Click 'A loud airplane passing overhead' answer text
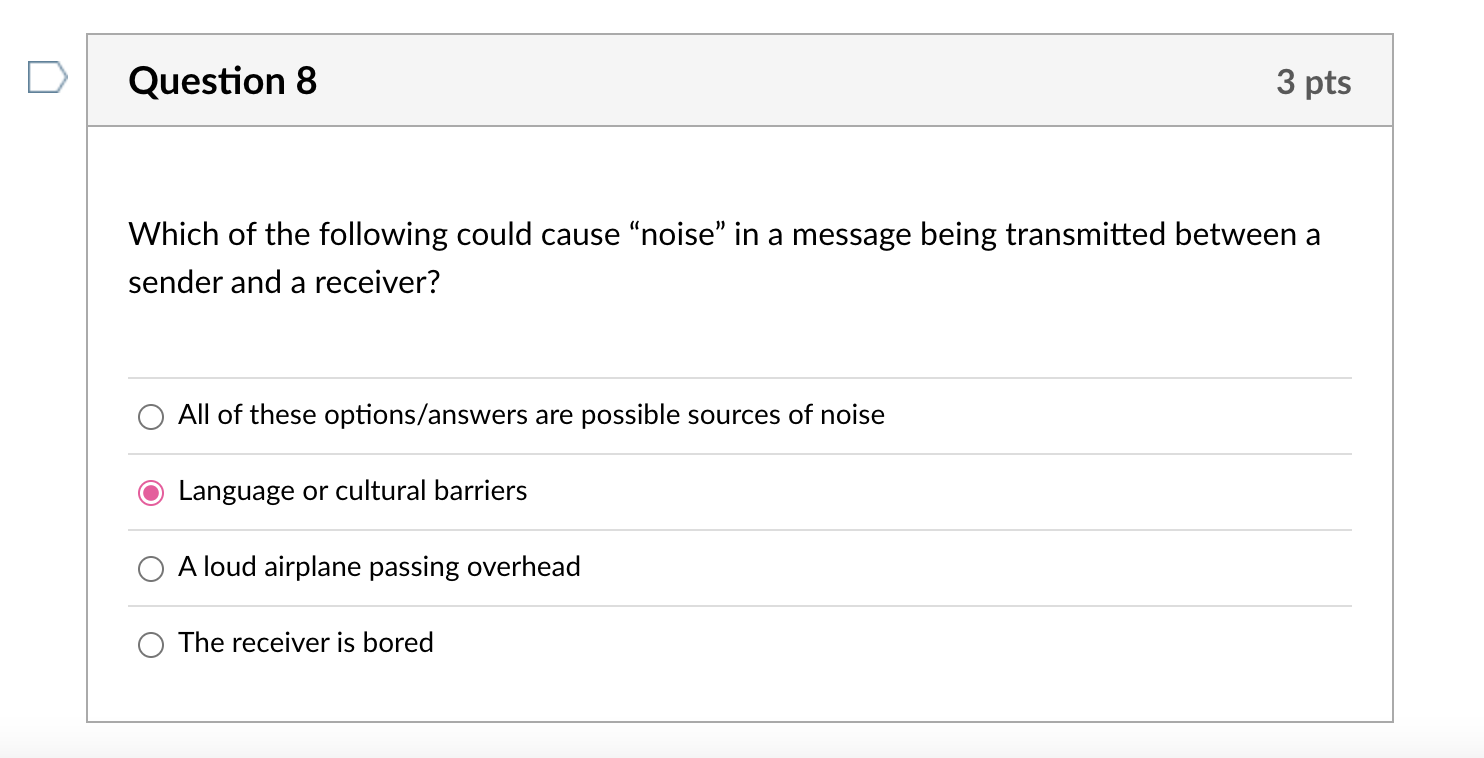1484x758 pixels. [379, 566]
